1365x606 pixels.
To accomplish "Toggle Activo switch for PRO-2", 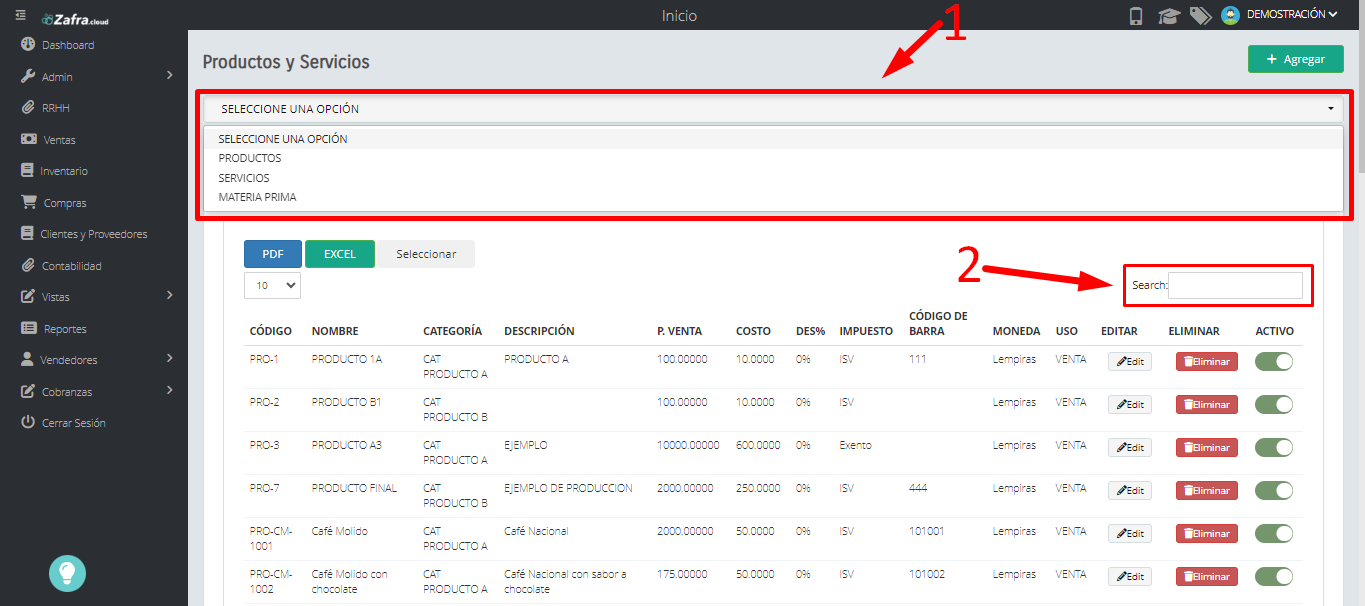I will [1274, 405].
